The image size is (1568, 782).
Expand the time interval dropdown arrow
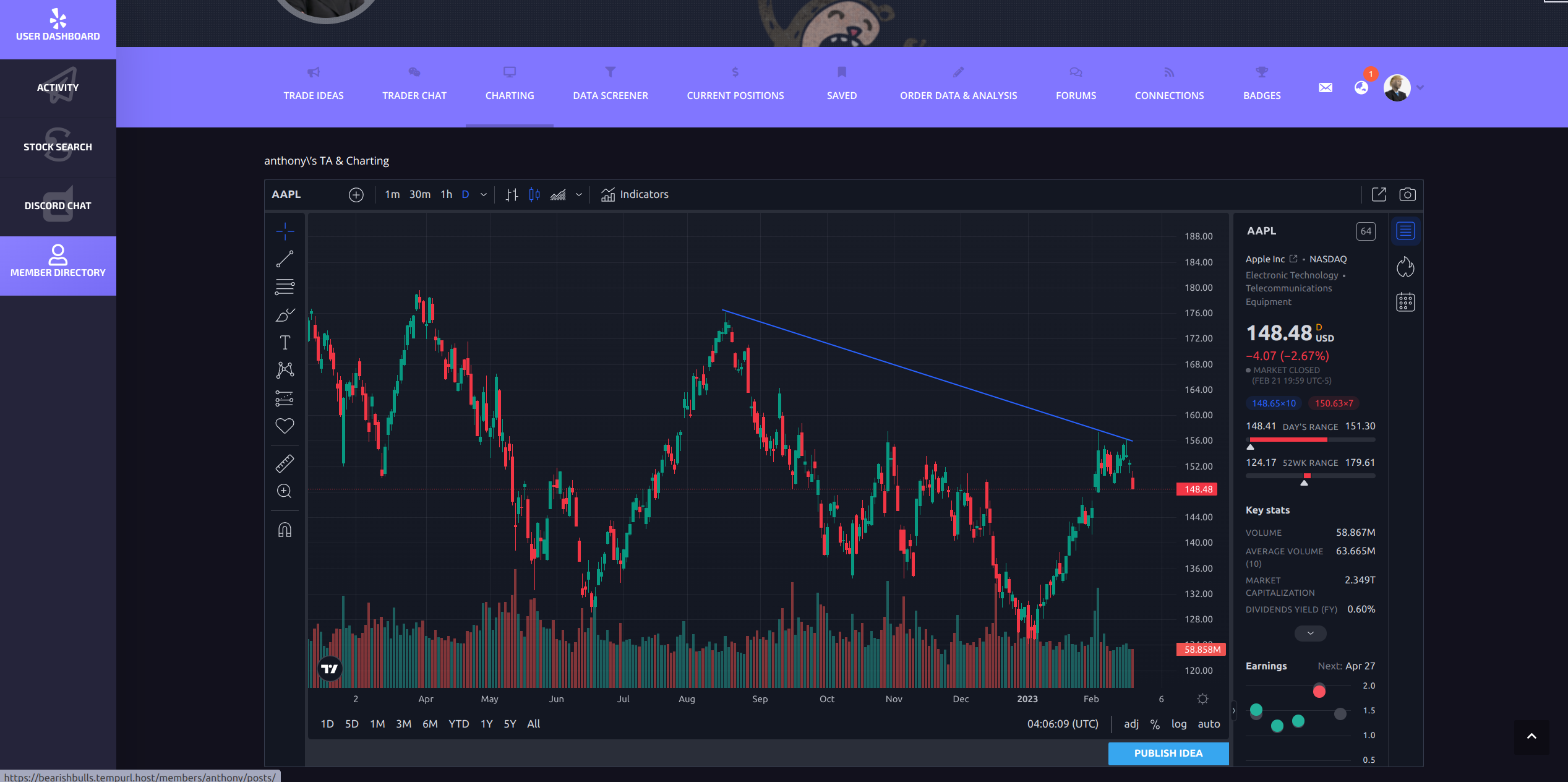[x=484, y=195]
